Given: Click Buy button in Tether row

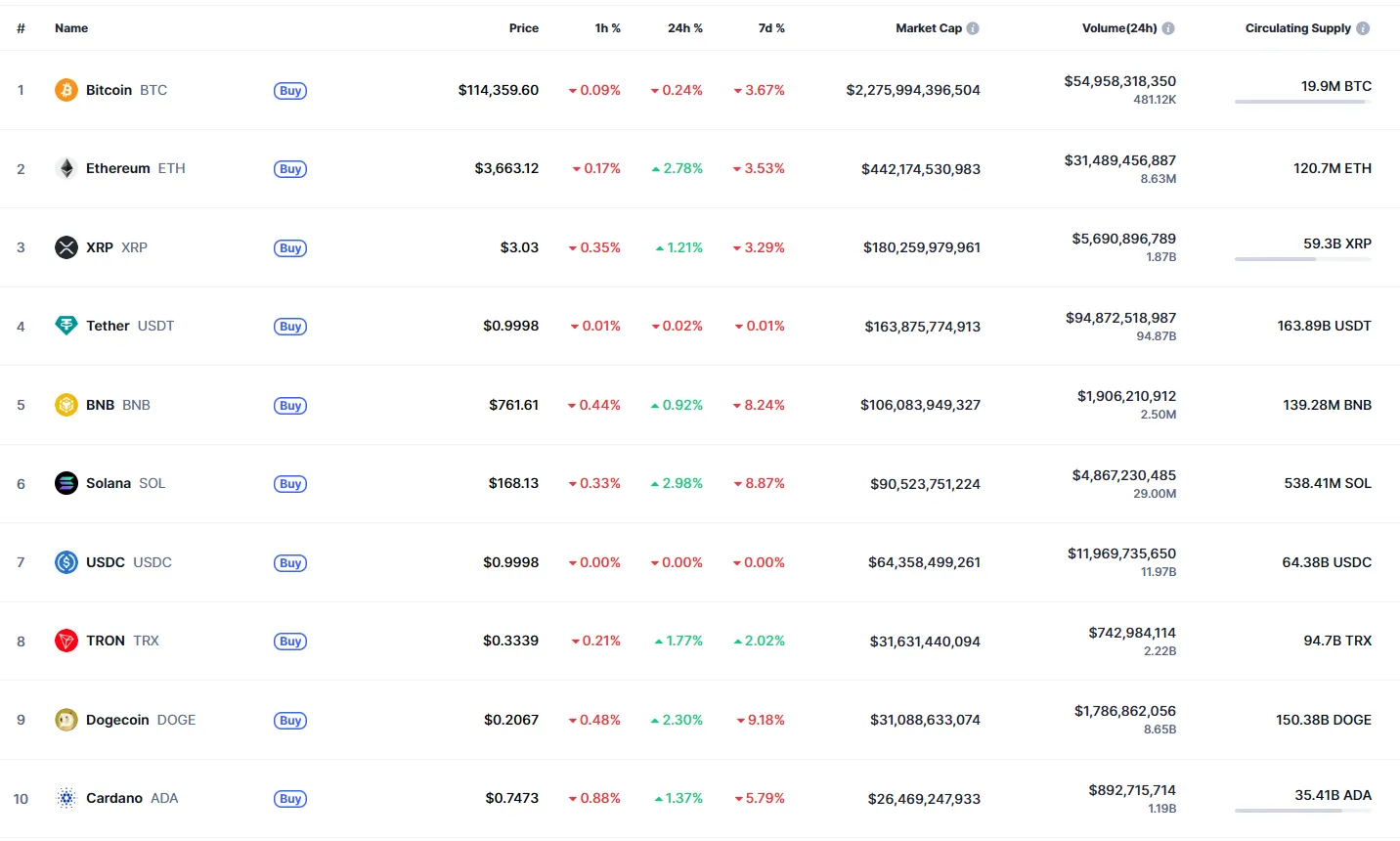Looking at the screenshot, I should [290, 327].
